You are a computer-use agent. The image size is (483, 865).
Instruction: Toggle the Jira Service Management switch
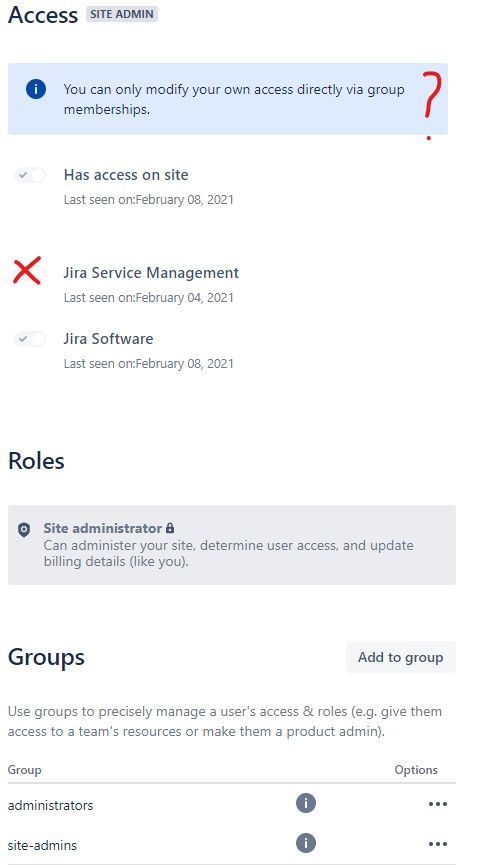coord(30,273)
